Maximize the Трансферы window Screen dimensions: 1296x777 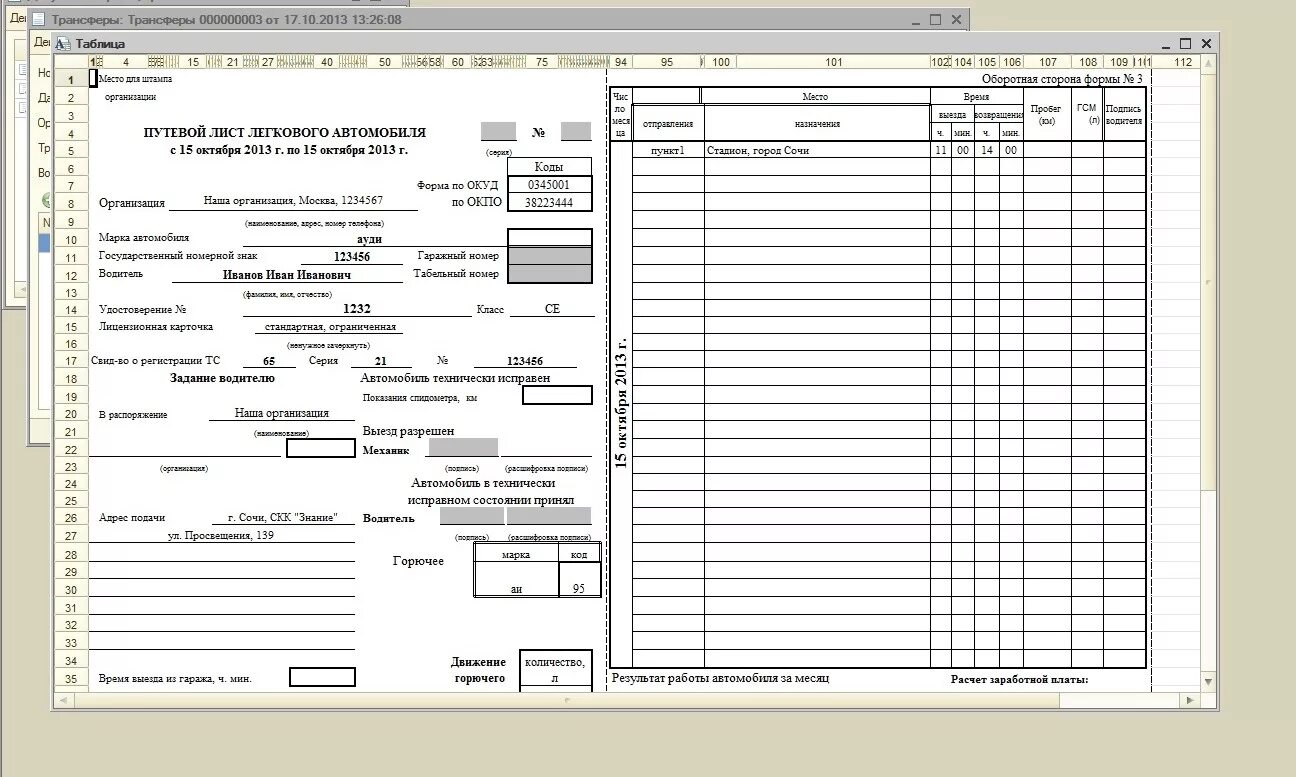(936, 19)
